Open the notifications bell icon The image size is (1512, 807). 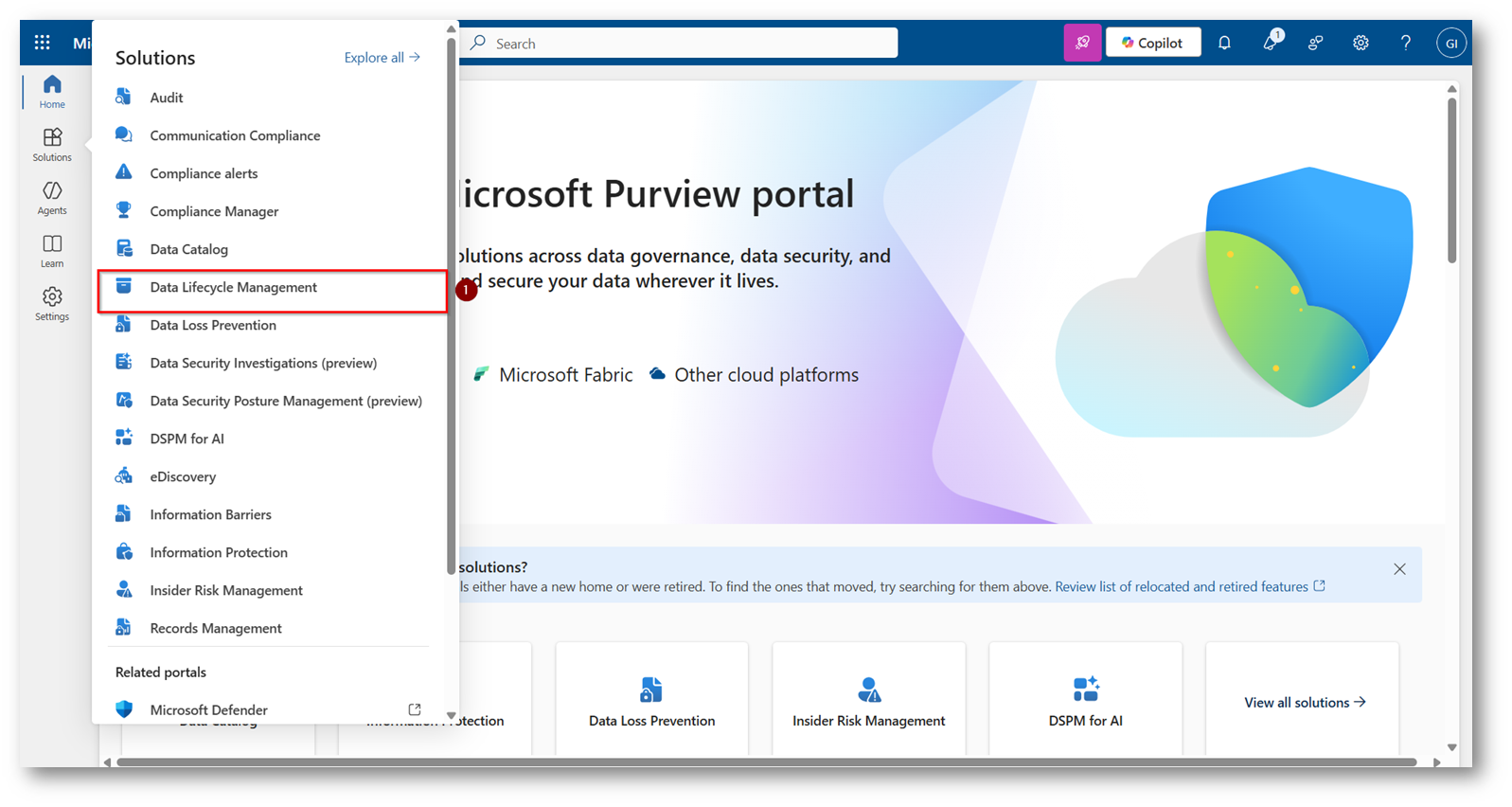pyautogui.click(x=1224, y=43)
